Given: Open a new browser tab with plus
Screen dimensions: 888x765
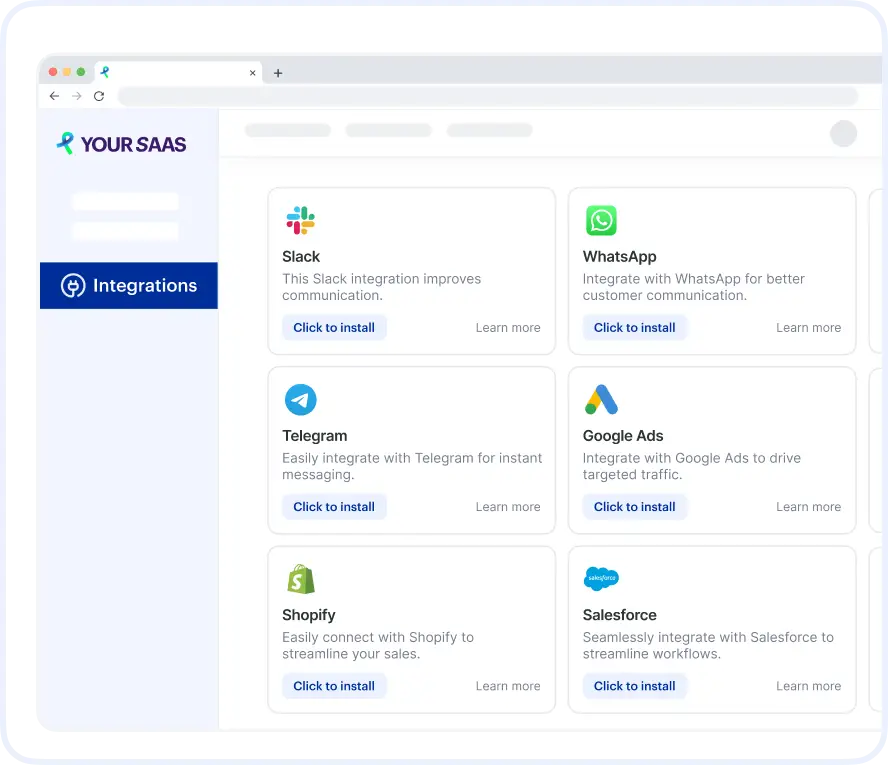Looking at the screenshot, I should [x=278, y=72].
